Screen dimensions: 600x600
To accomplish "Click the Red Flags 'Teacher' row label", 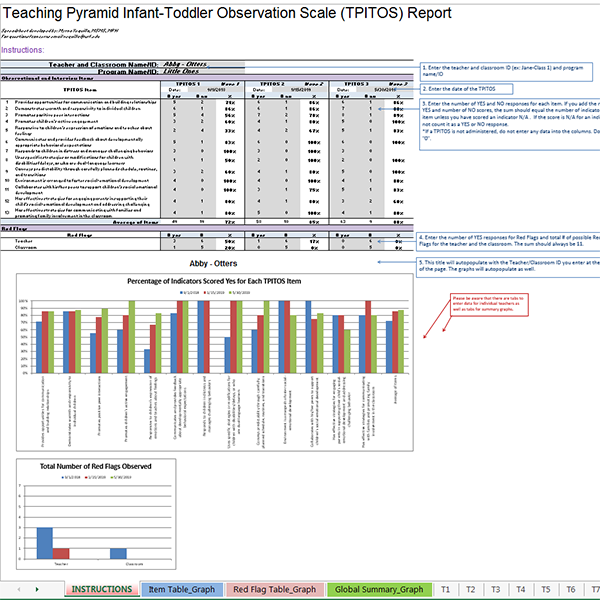I will [x=23, y=241].
